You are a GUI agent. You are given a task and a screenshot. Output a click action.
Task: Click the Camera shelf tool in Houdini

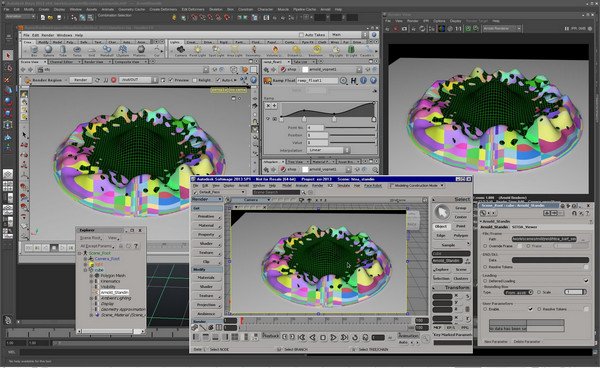[181, 50]
